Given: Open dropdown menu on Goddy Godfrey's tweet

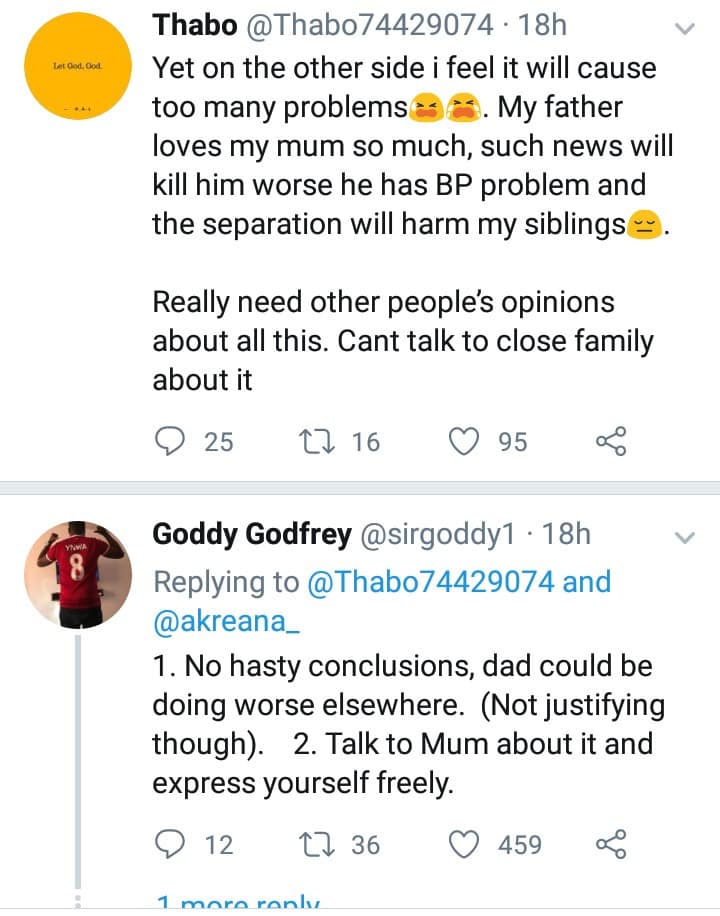Looking at the screenshot, I should coord(685,538).
